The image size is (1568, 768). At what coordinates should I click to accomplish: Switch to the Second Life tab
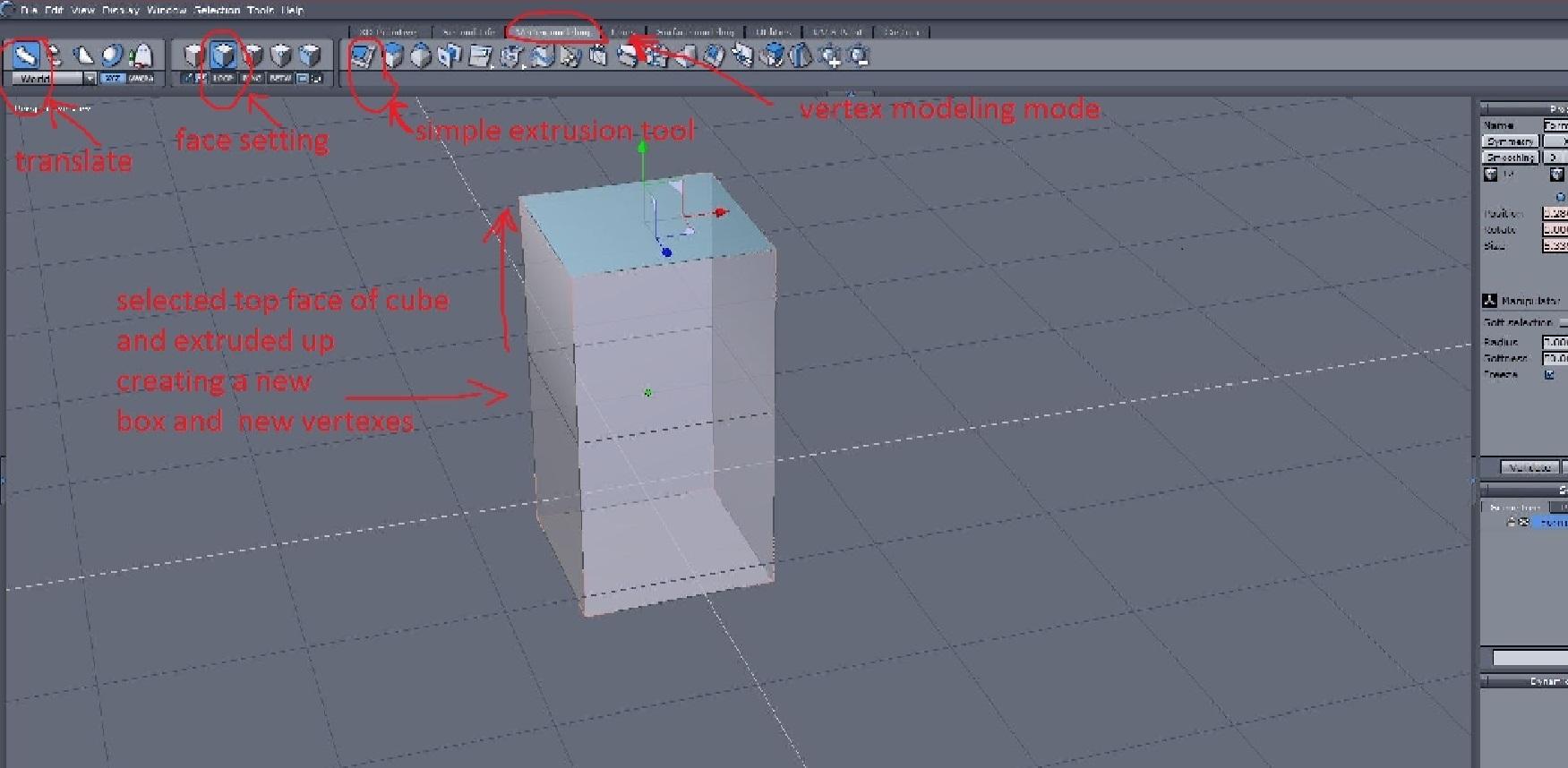point(469,31)
